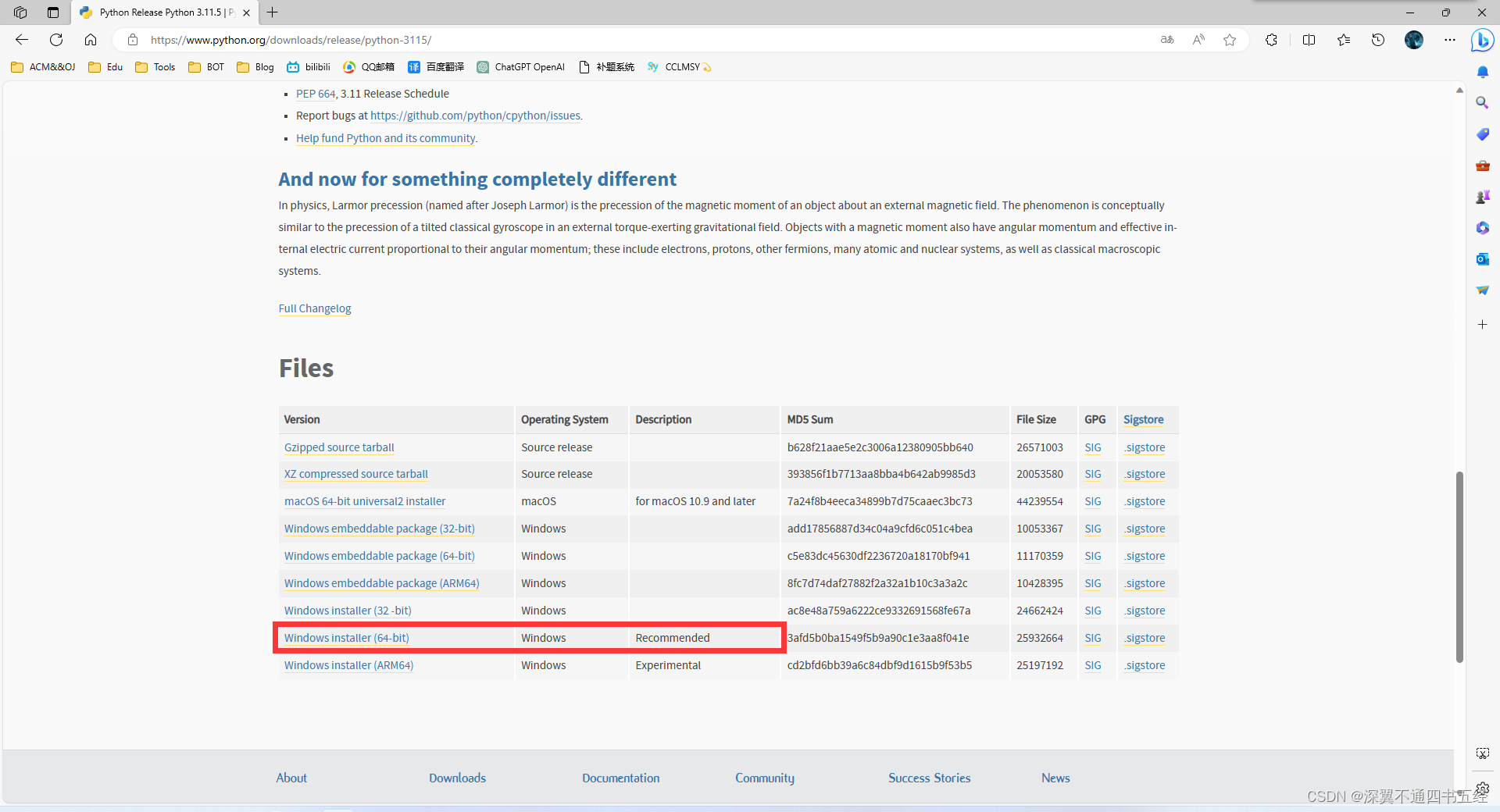The width and height of the screenshot is (1500, 812).
Task: Open the Settings and more menu
Action: [x=1450, y=40]
